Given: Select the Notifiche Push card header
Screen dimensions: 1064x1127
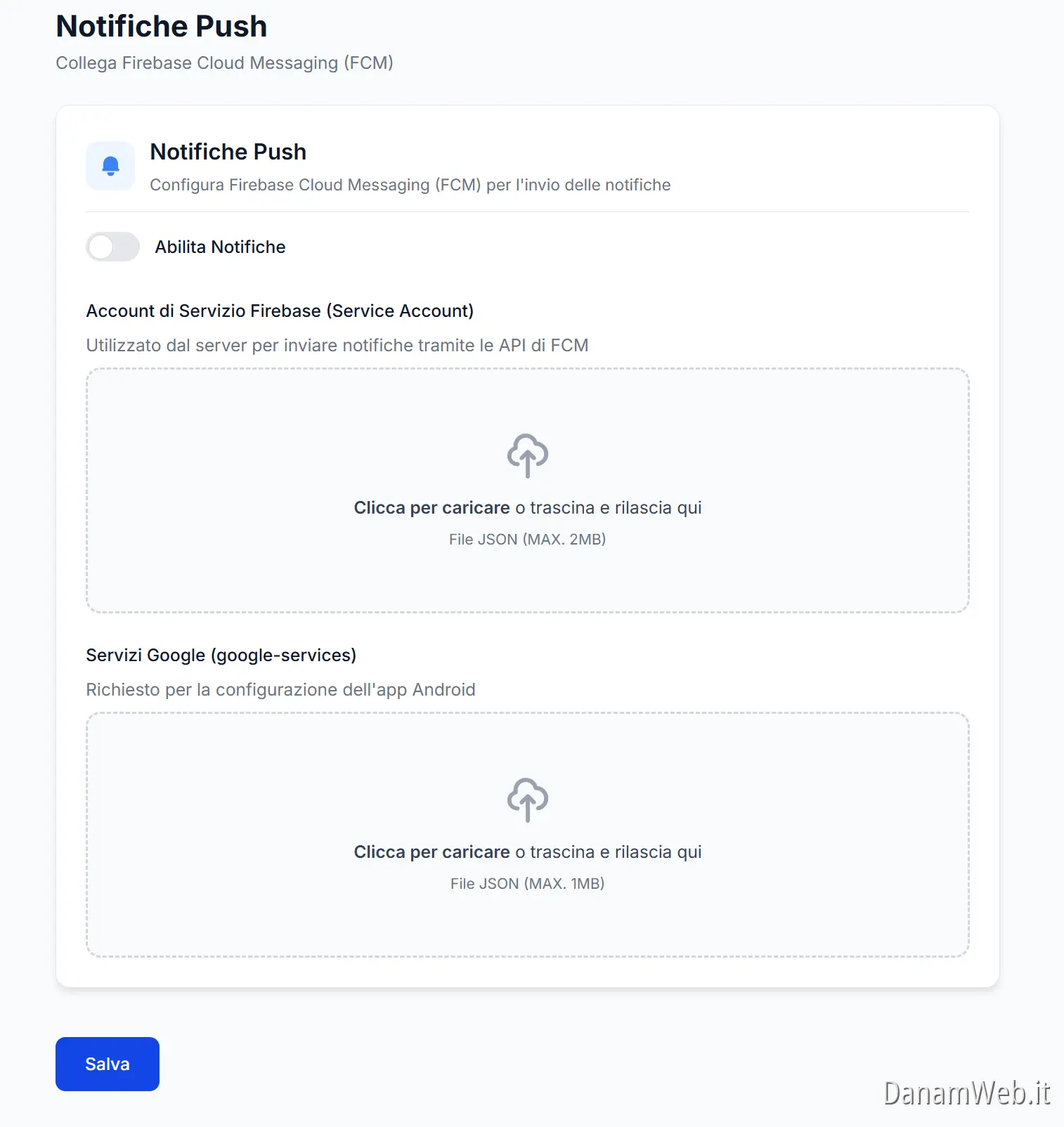Looking at the screenshot, I should tap(228, 152).
